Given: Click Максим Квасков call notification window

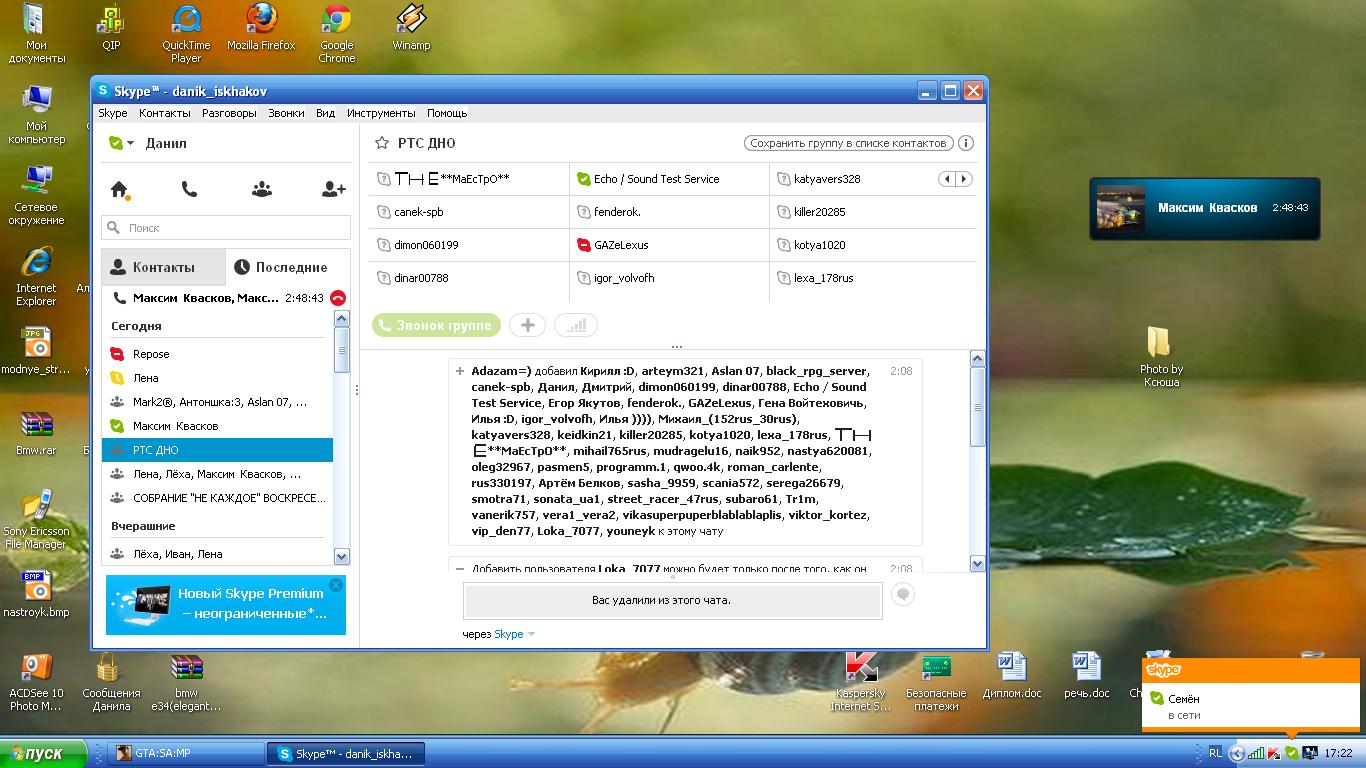Looking at the screenshot, I should tap(1204, 208).
